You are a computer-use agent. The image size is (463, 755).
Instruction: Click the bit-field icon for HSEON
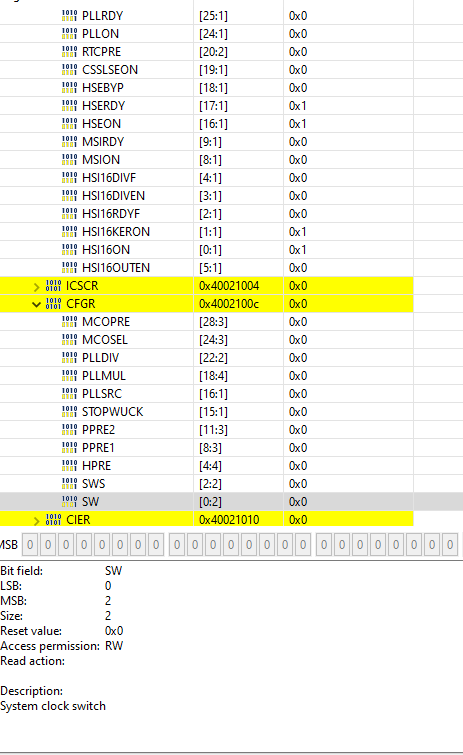click(69, 124)
